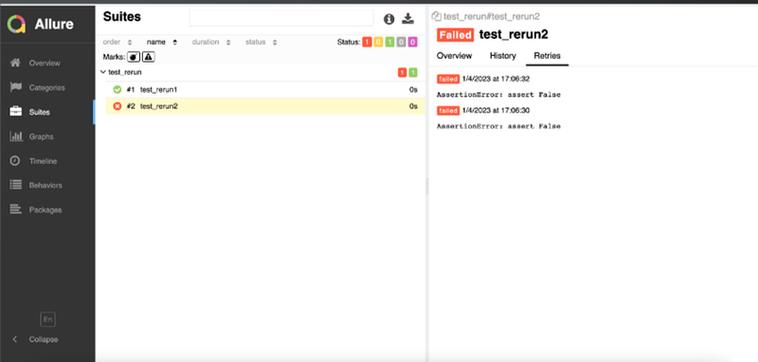Open the Timeline clock icon
The width and height of the screenshot is (758, 362).
tap(15, 160)
